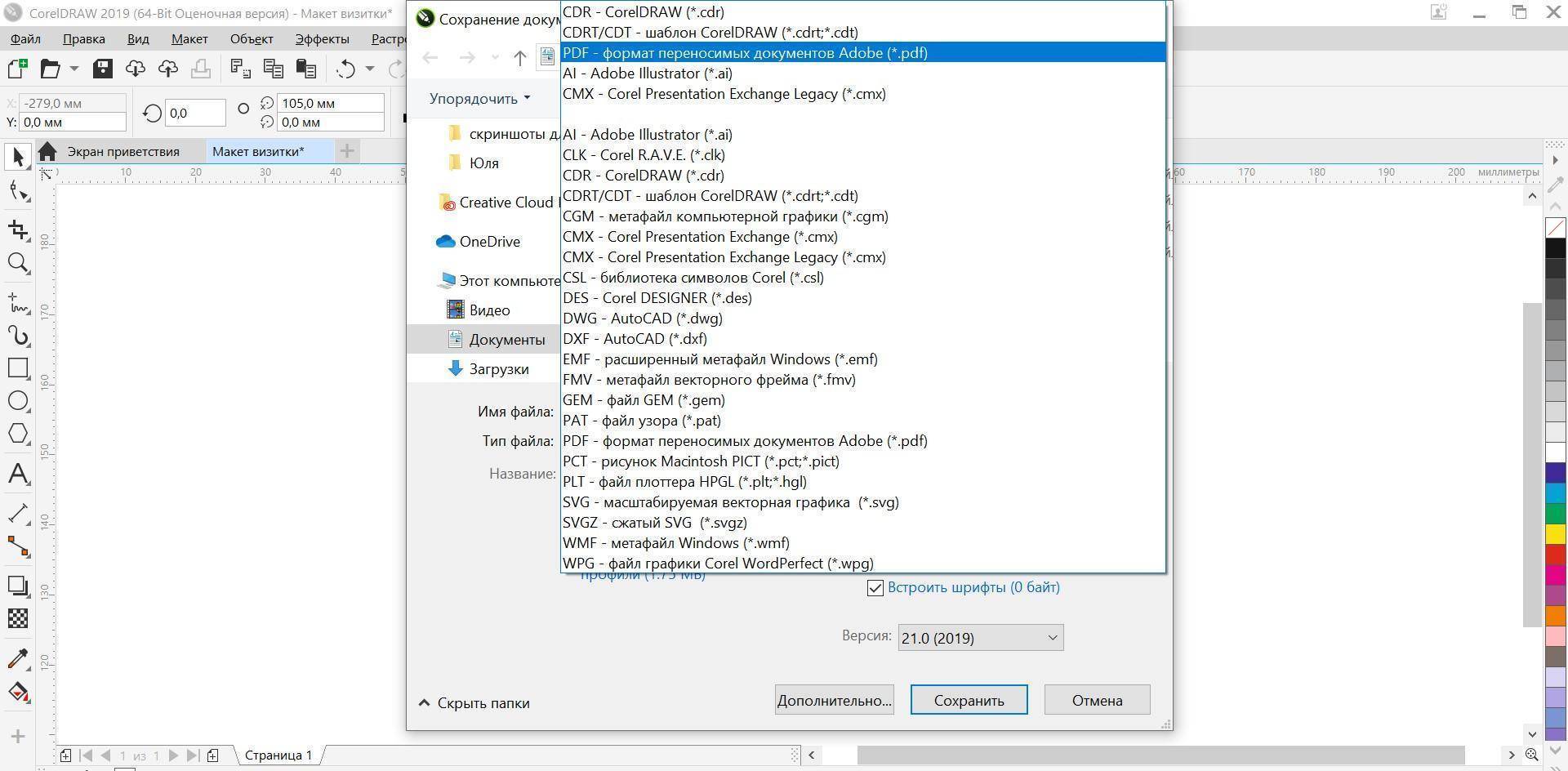
Task: Open the Макет menu
Action: (189, 38)
